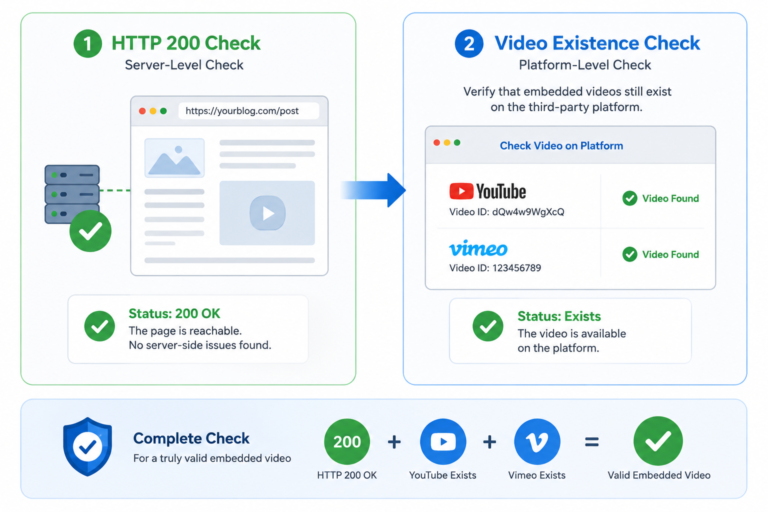The height and width of the screenshot is (512, 768).
Task: Click the HTTP 200 OK label
Action: coord(347,475)
